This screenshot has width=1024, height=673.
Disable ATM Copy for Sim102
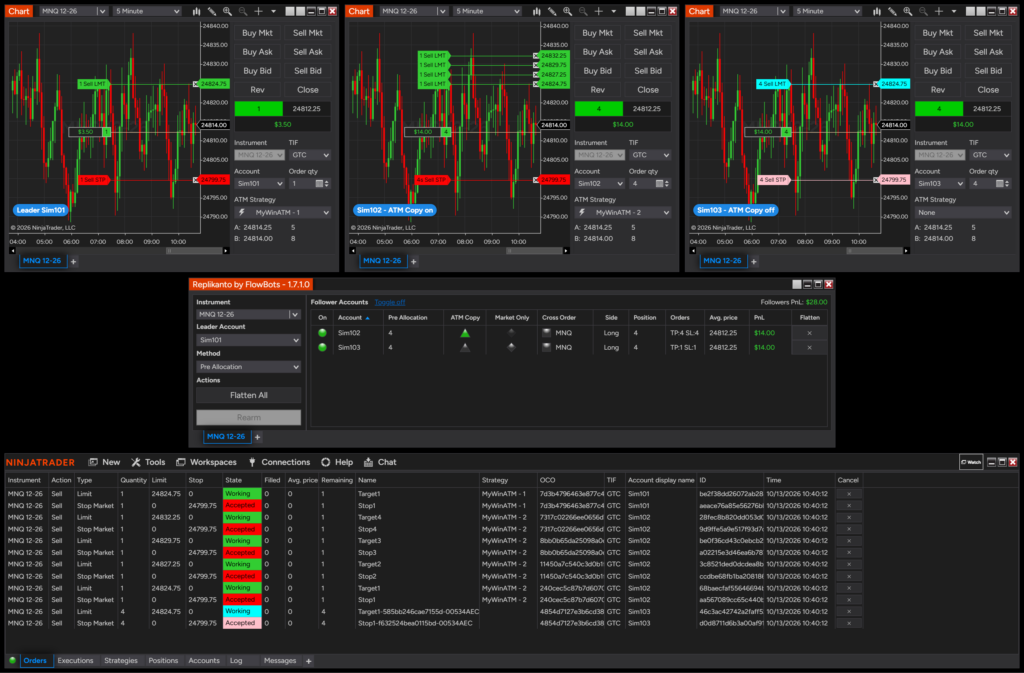465,333
